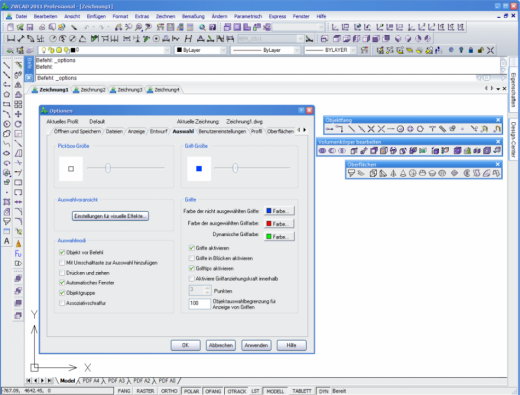This screenshot has height=395, width=520.
Task: Click the Fu icon in the modify toolbar
Action: pos(18,254)
